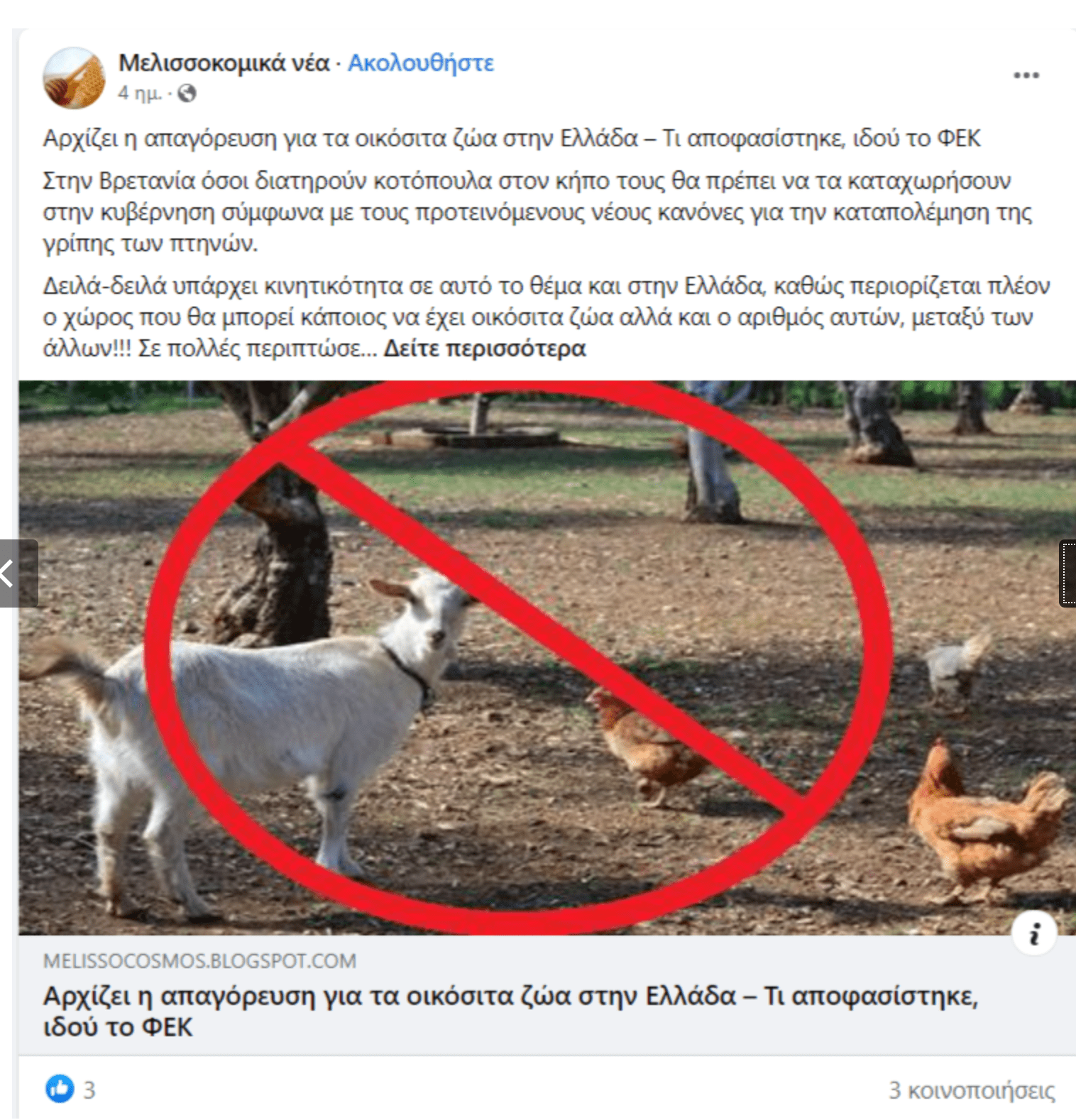Viewport: 1076px width, 1120px height.
Task: View the 3 κοινοποιήσεις shares list
Action: pos(972,1090)
